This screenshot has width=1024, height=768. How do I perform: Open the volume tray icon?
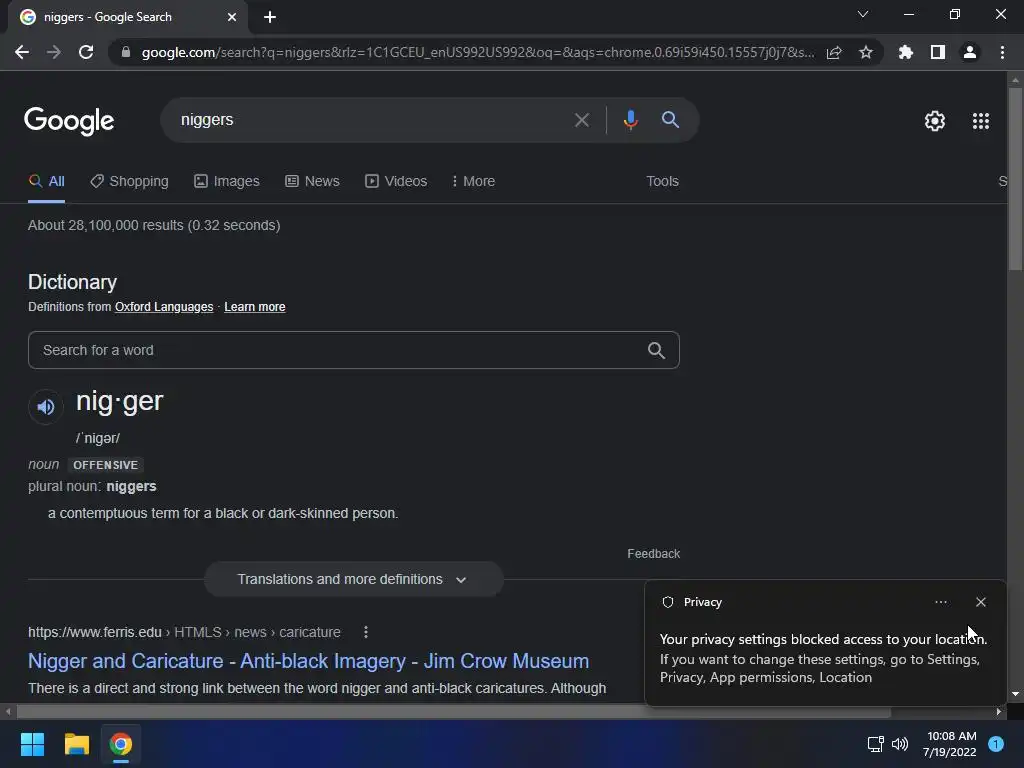[899, 744]
